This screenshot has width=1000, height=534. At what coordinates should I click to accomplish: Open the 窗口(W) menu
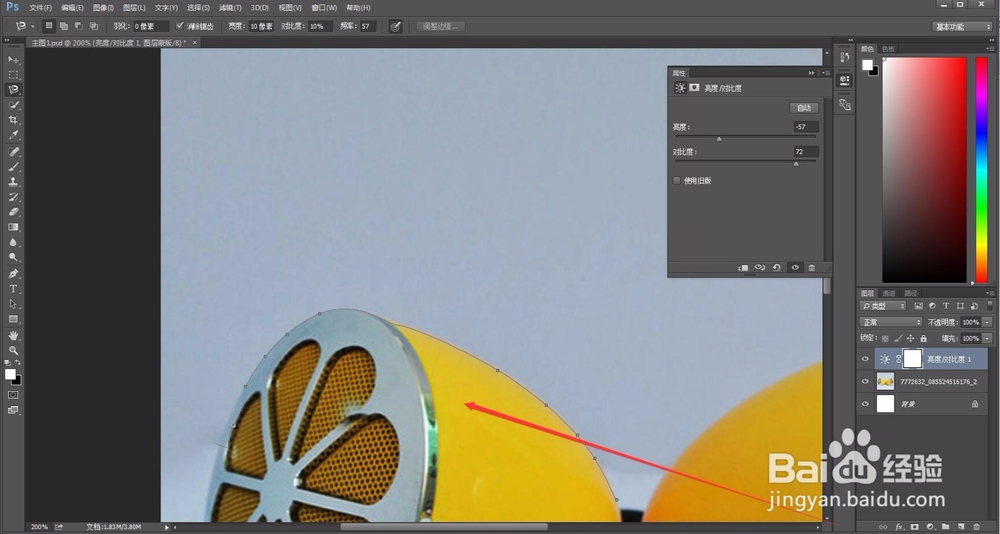(x=324, y=8)
